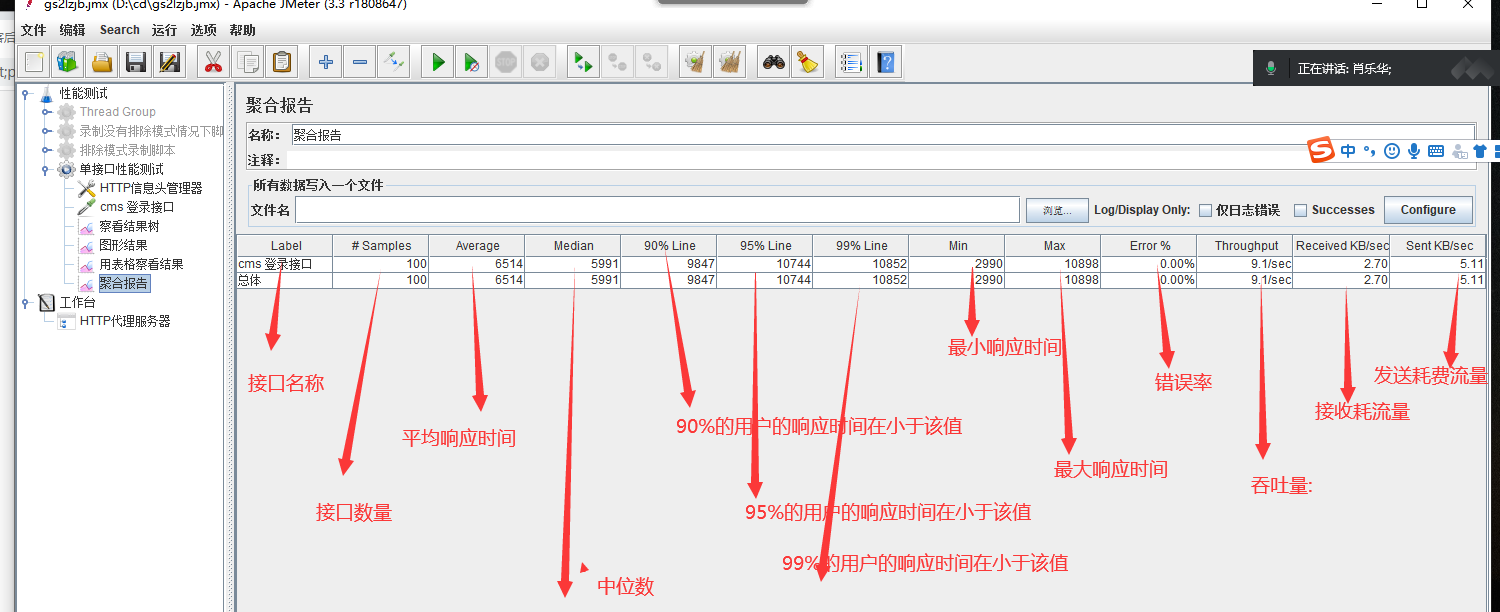Click the Sogou shirt skin icon

(x=1480, y=151)
